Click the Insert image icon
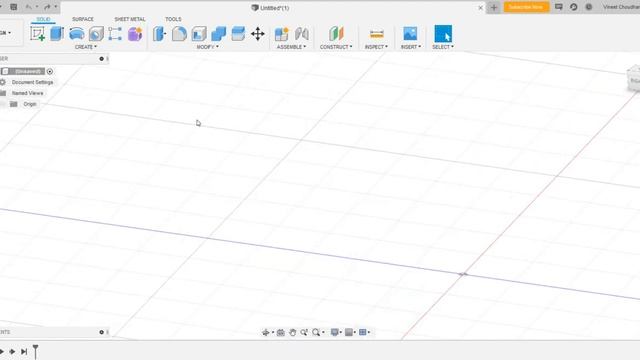This screenshot has width=640, height=360. click(x=410, y=34)
